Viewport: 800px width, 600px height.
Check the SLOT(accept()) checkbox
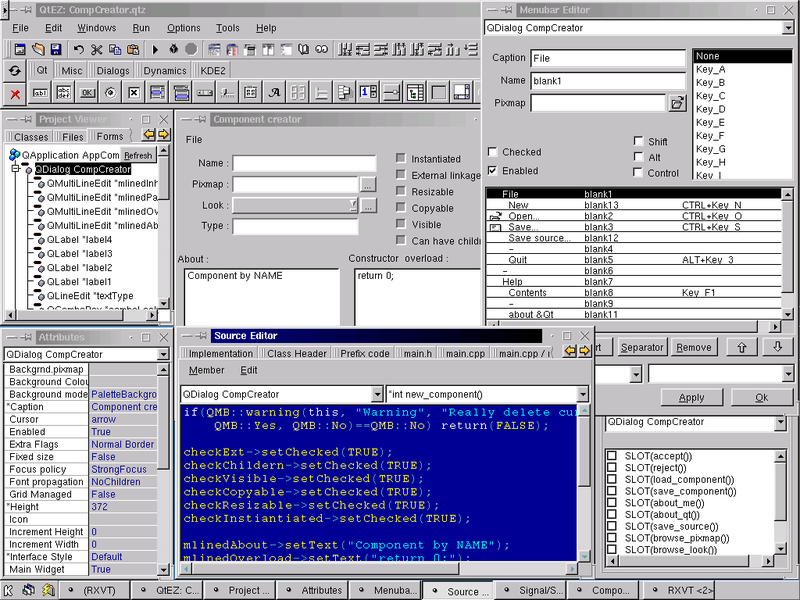click(x=612, y=456)
